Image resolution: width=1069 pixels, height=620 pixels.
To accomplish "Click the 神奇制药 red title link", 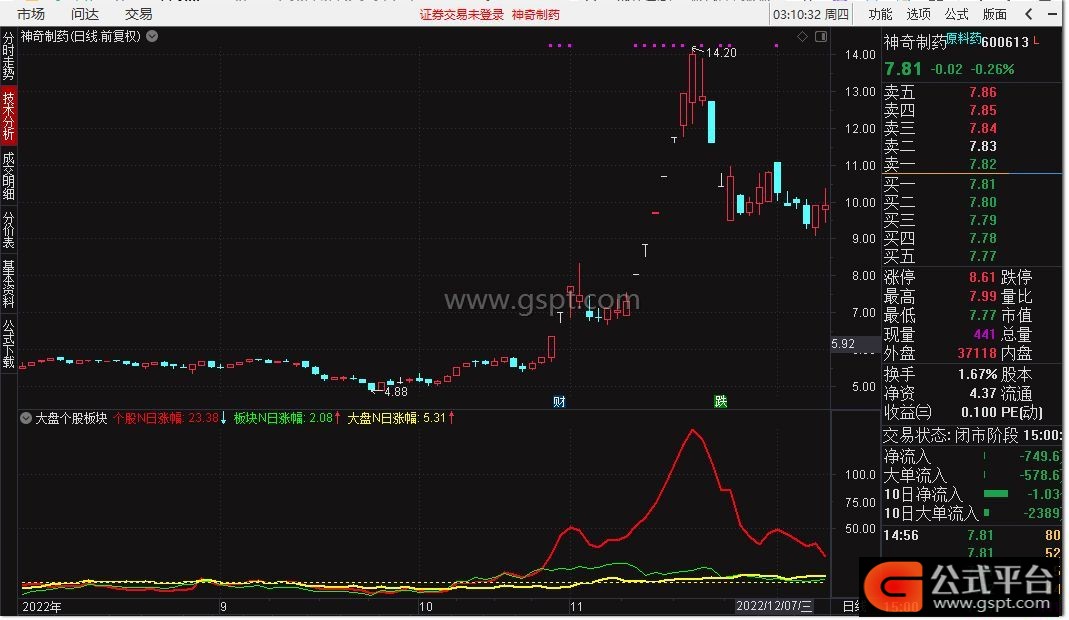I will [536, 14].
